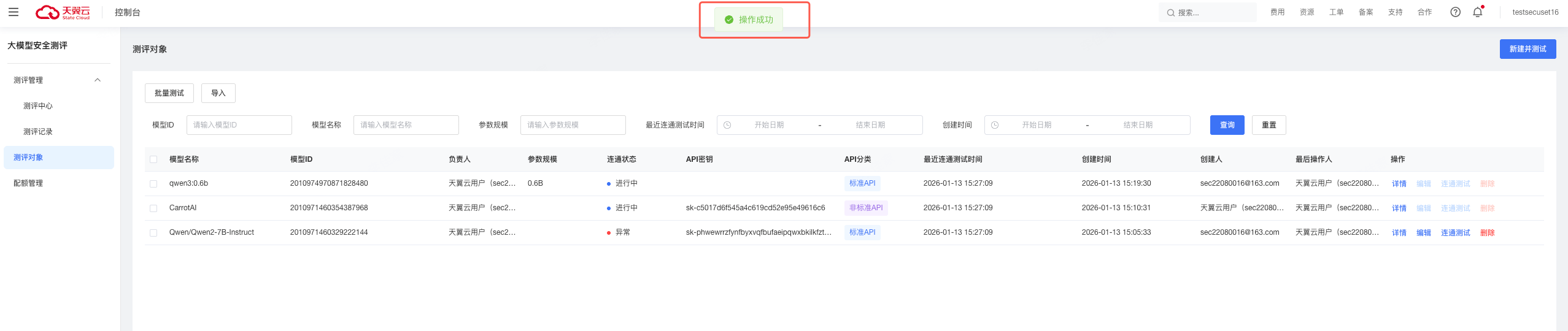Image resolution: width=1568 pixels, height=331 pixels.
Task: Click the 创建时间 column header
Action: pyautogui.click(x=1097, y=159)
